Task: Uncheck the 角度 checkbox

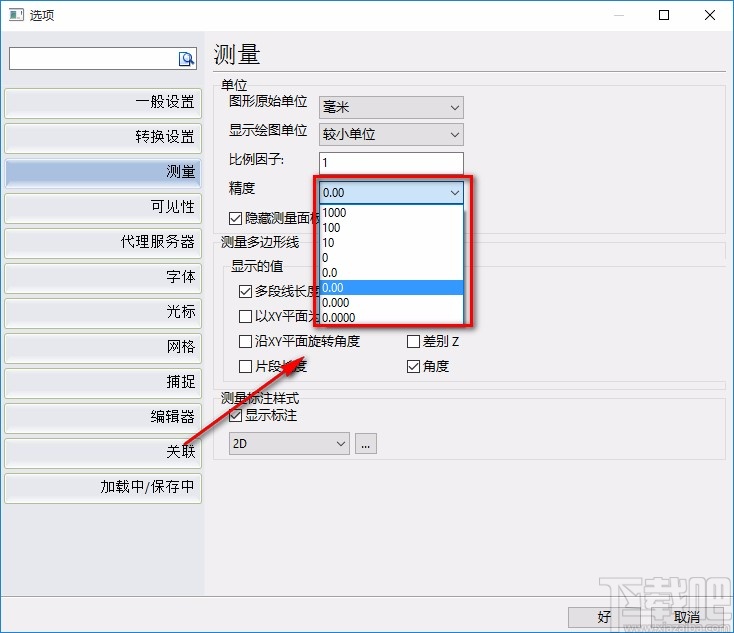Action: pyautogui.click(x=413, y=366)
